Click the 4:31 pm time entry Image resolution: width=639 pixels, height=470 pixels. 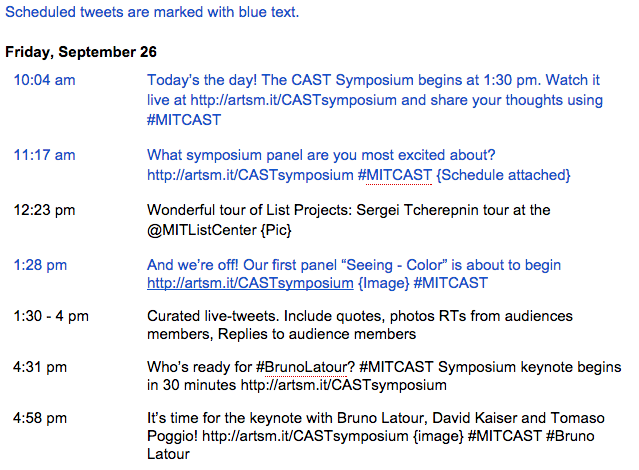click(x=40, y=367)
